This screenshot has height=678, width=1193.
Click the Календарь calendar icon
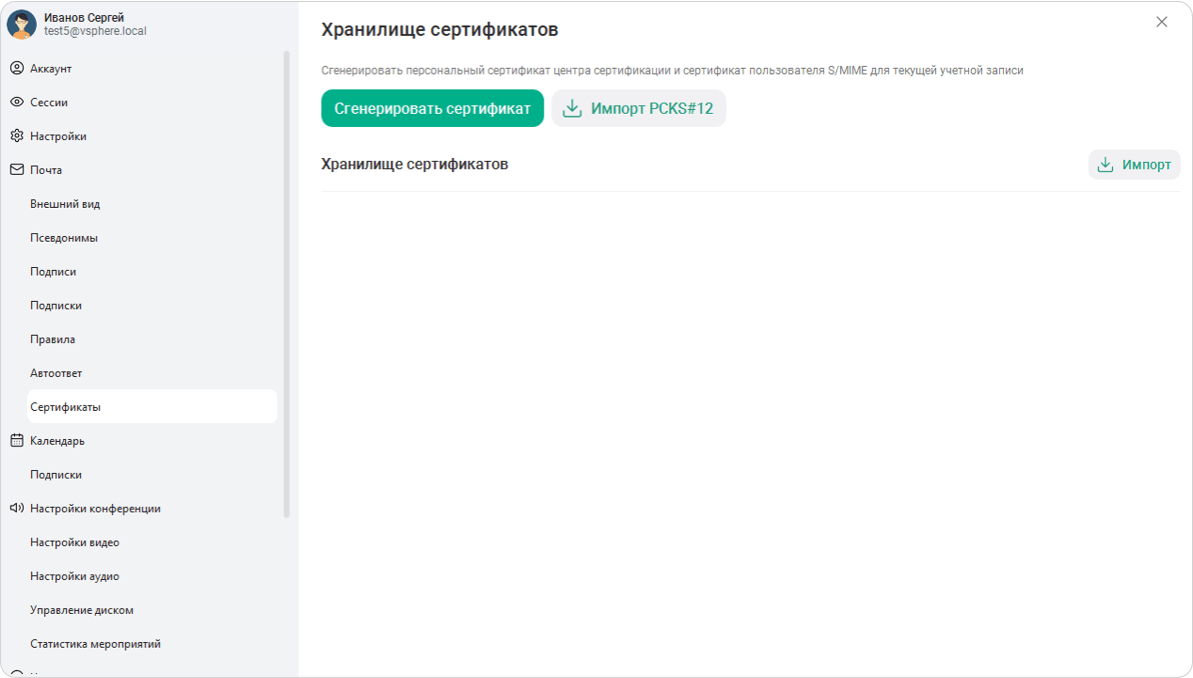(x=17, y=441)
